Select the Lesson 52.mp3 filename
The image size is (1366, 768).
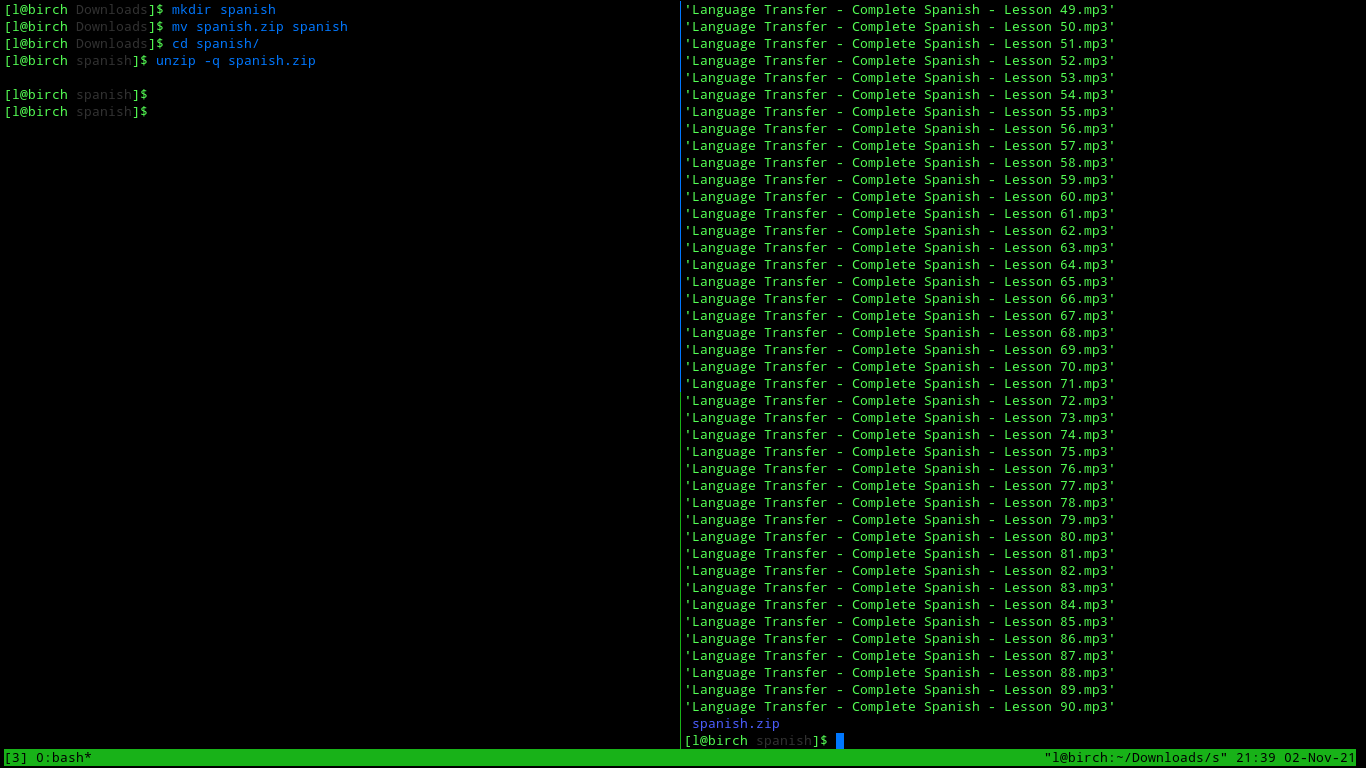click(900, 61)
